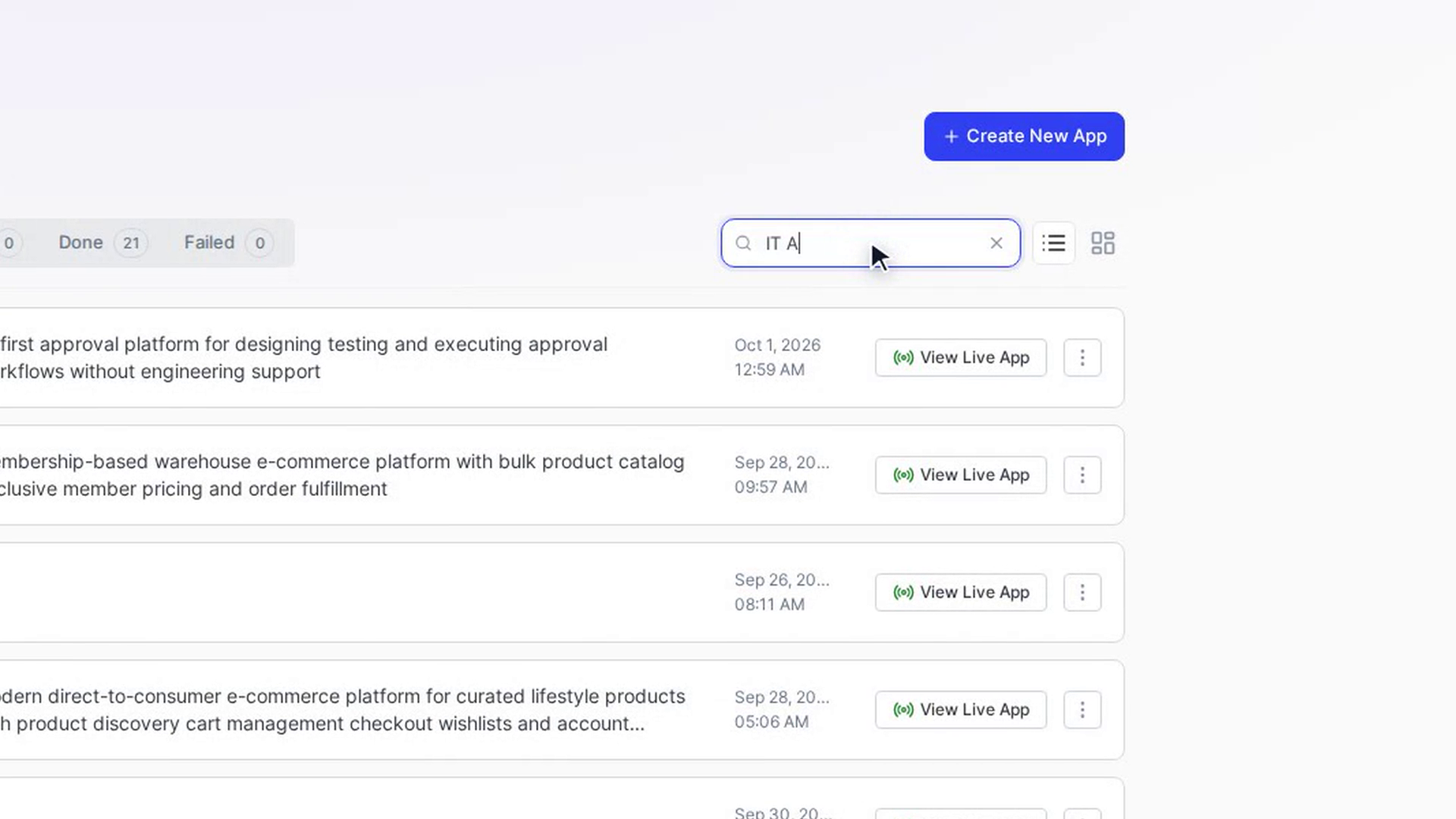Select the '05:06 AM' time text
The image size is (1456, 819).
(x=771, y=722)
